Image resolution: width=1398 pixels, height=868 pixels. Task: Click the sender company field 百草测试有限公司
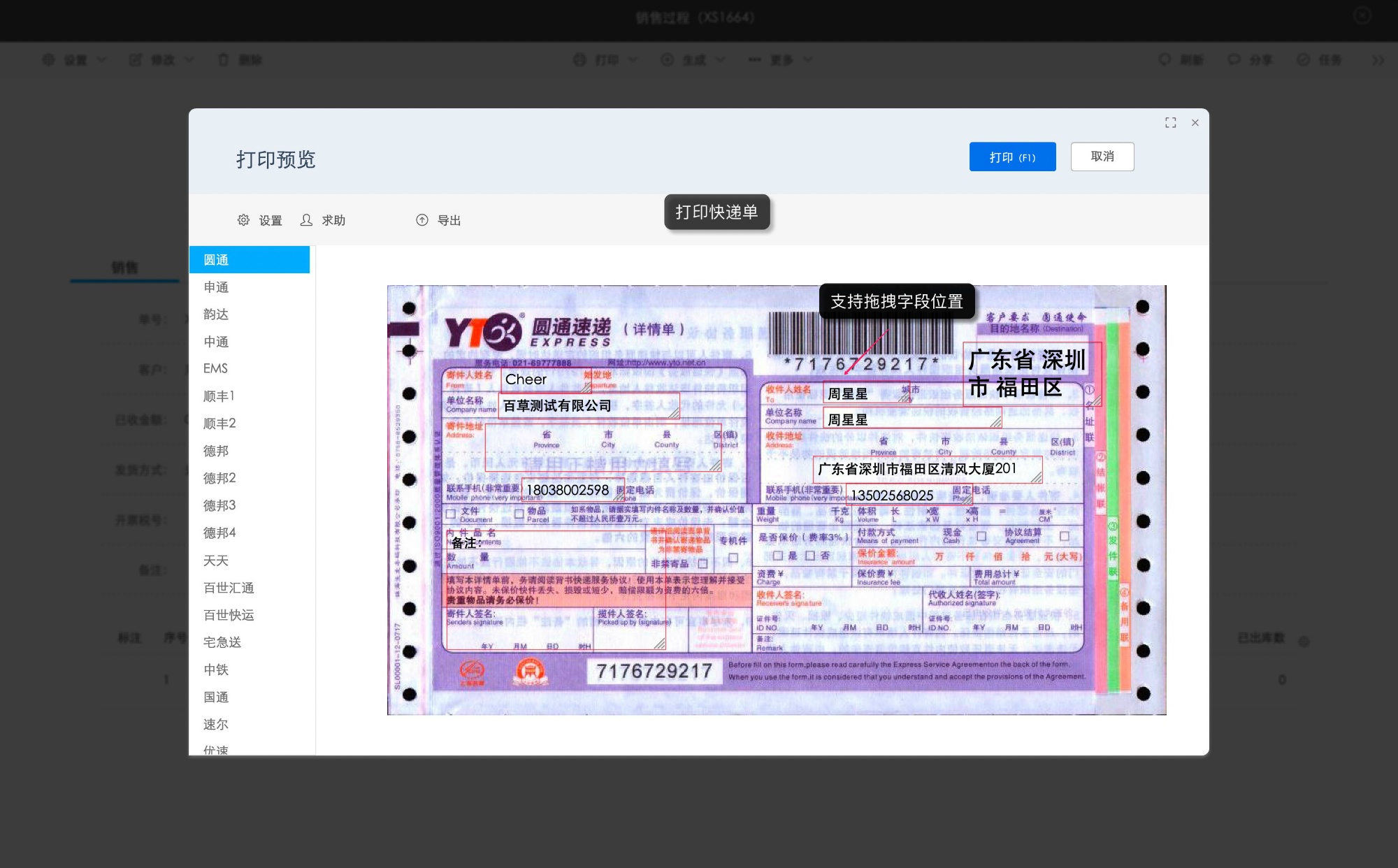(x=589, y=406)
